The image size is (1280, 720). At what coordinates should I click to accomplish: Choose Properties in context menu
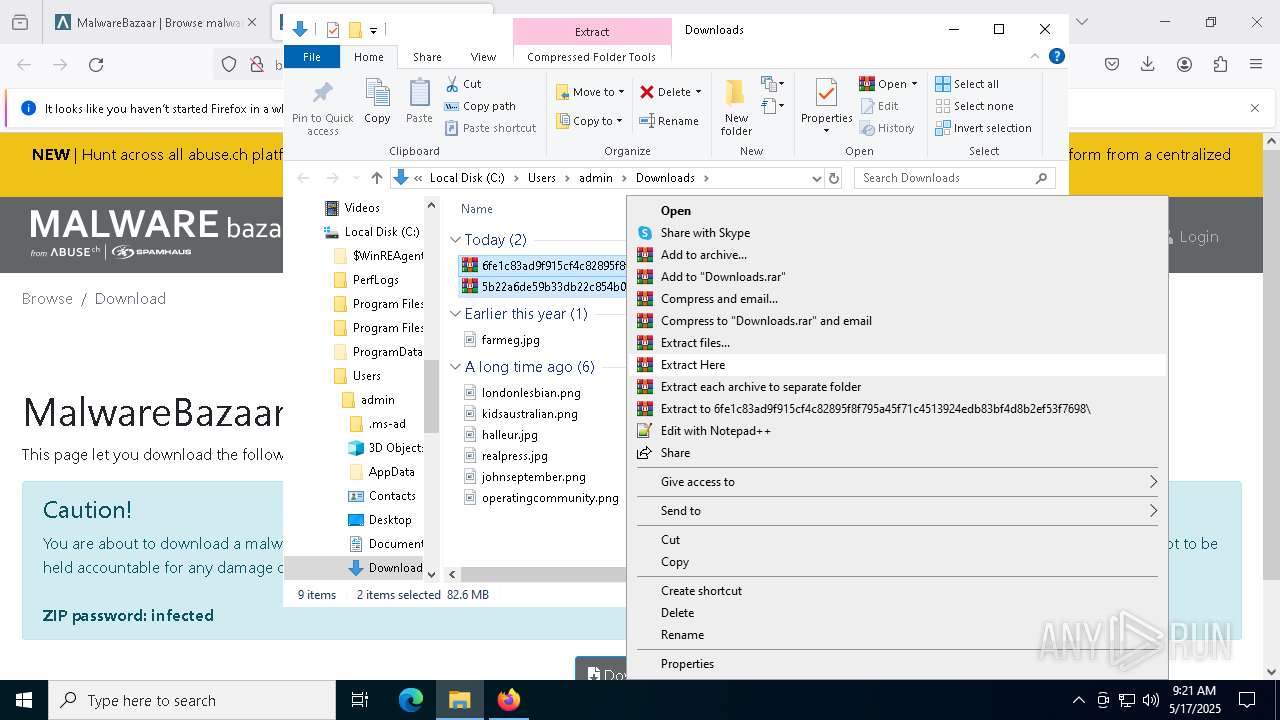pos(897,664)
